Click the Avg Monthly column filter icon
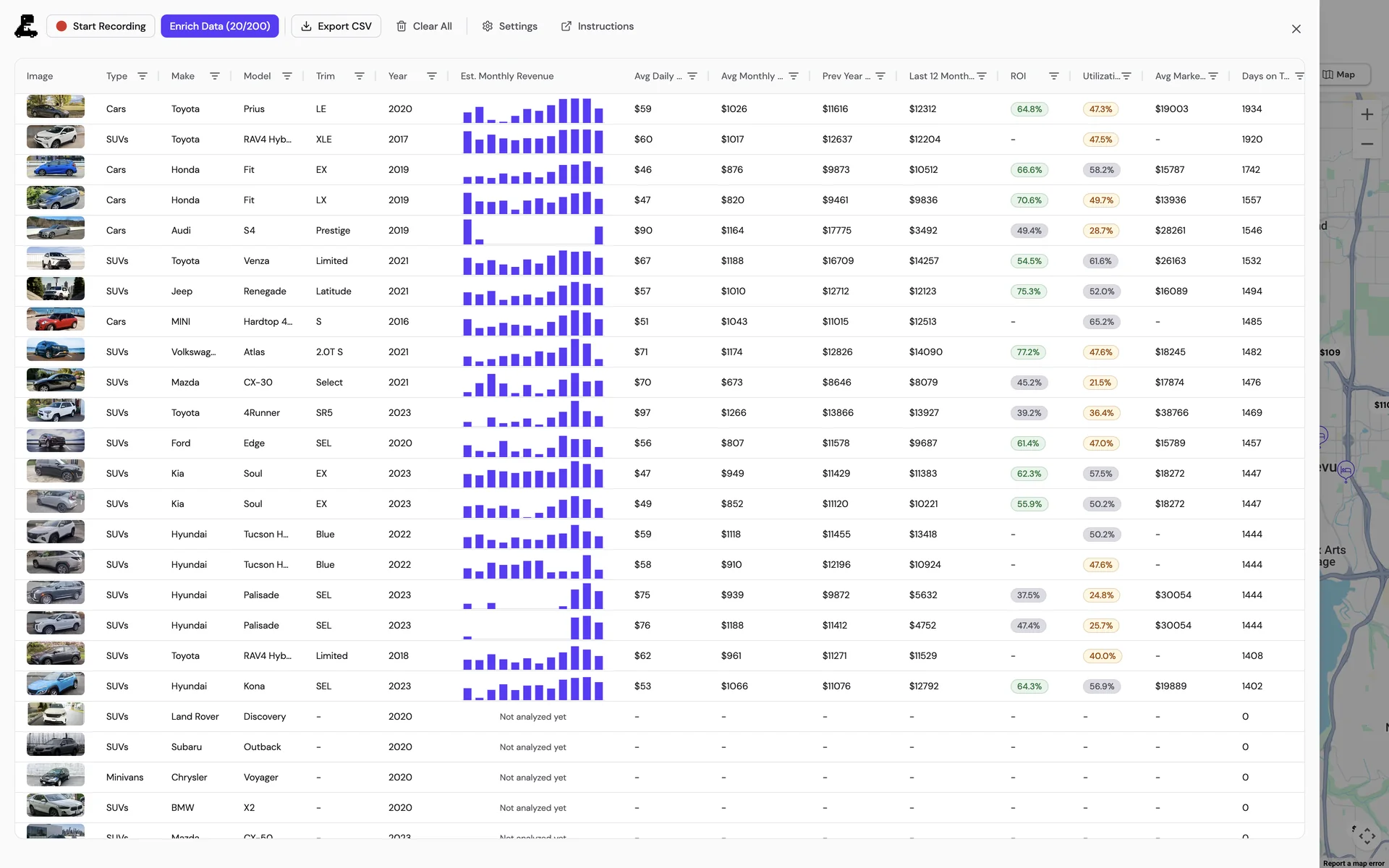Image resolution: width=1389 pixels, height=868 pixels. [x=794, y=76]
